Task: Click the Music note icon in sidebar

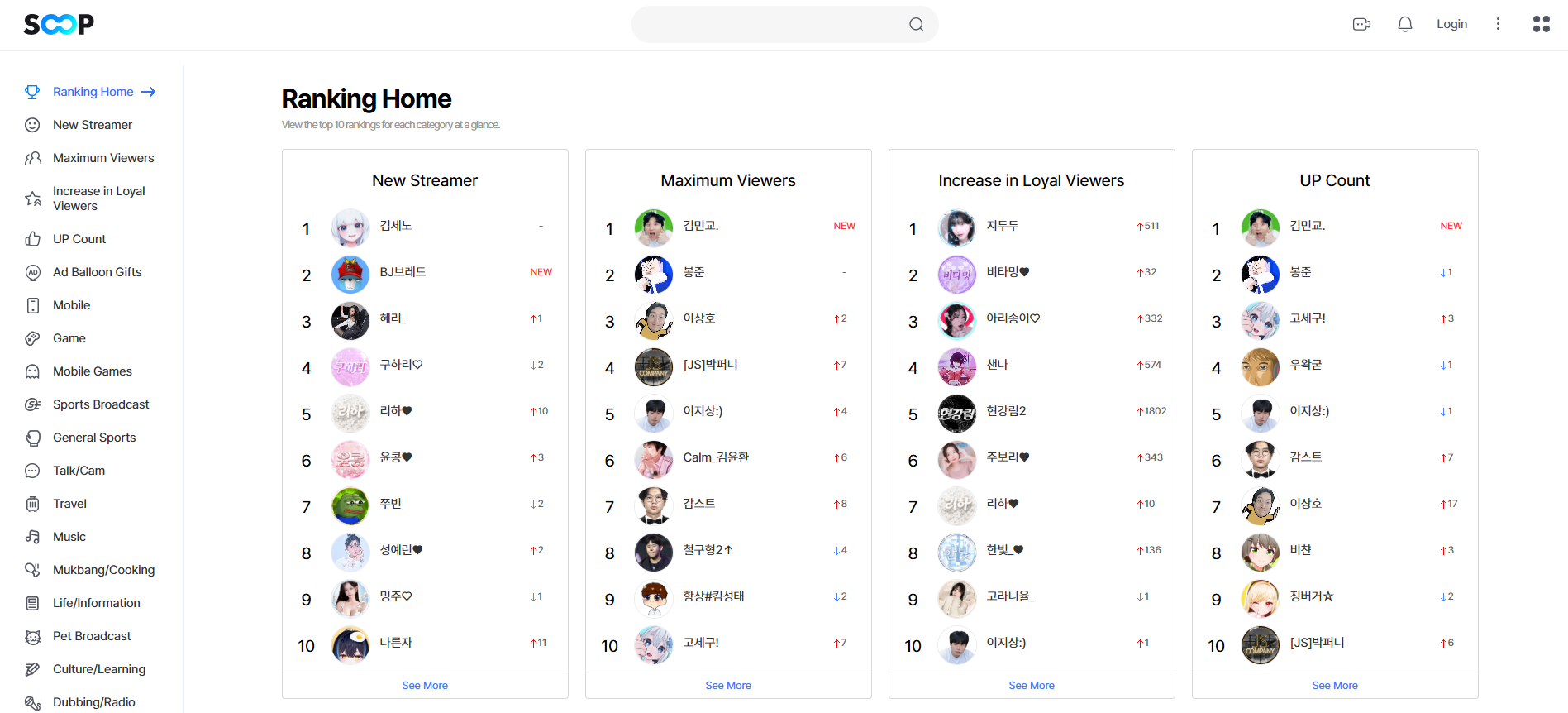Action: pyautogui.click(x=32, y=537)
